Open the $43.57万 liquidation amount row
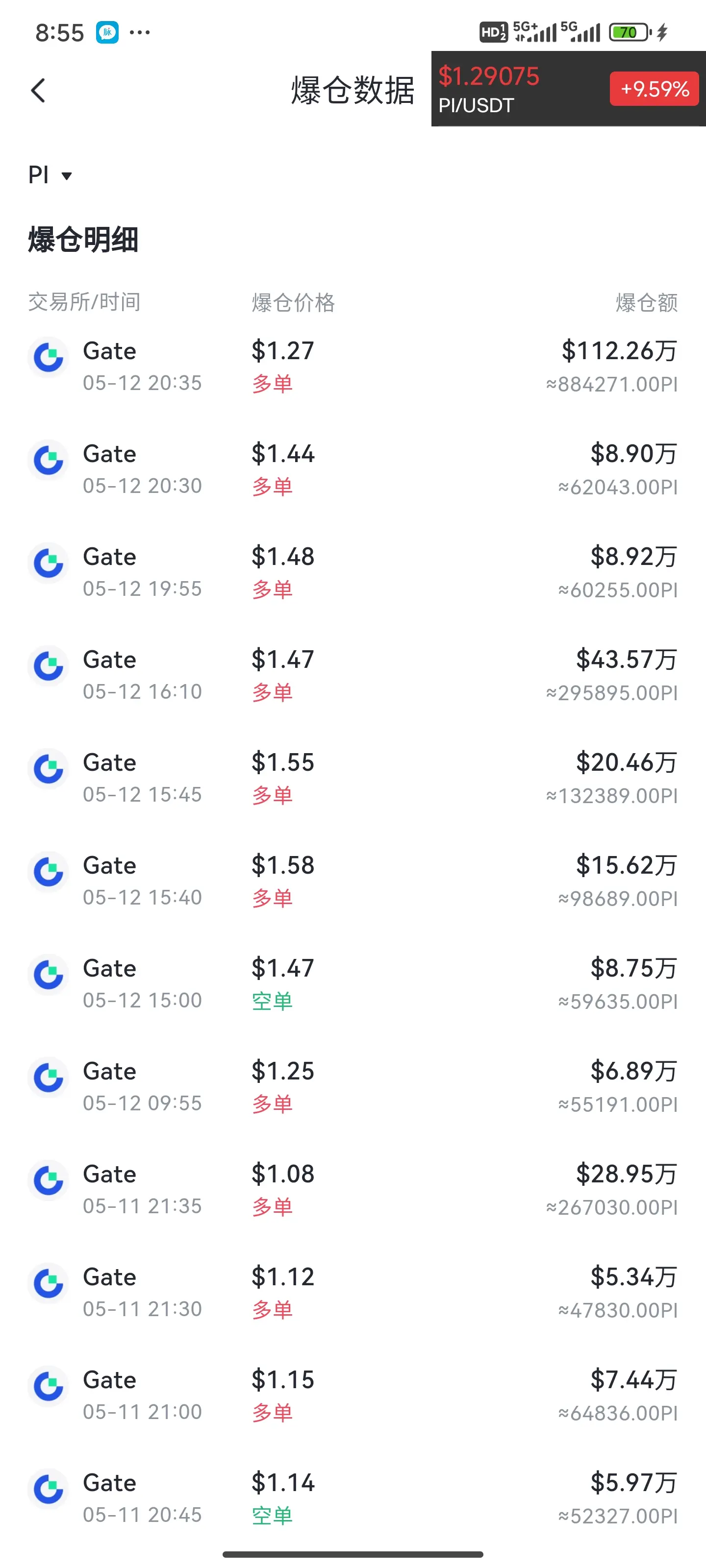Screen dimensions: 706x1568 pyautogui.click(x=353, y=675)
